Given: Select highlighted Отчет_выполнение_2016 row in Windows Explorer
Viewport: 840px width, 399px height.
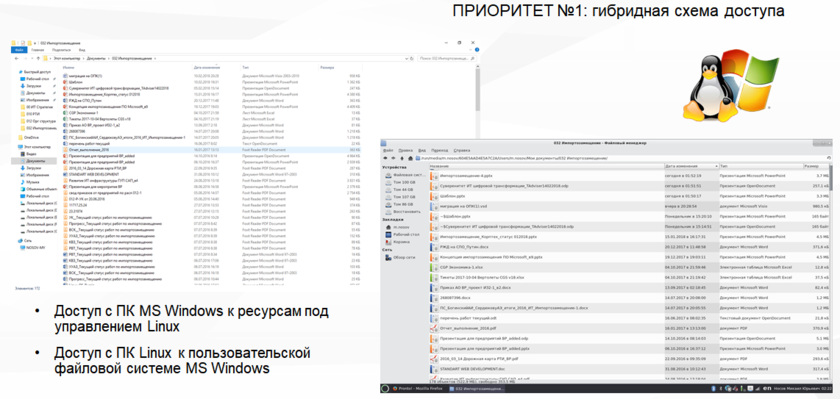Looking at the screenshot, I should tap(212, 150).
